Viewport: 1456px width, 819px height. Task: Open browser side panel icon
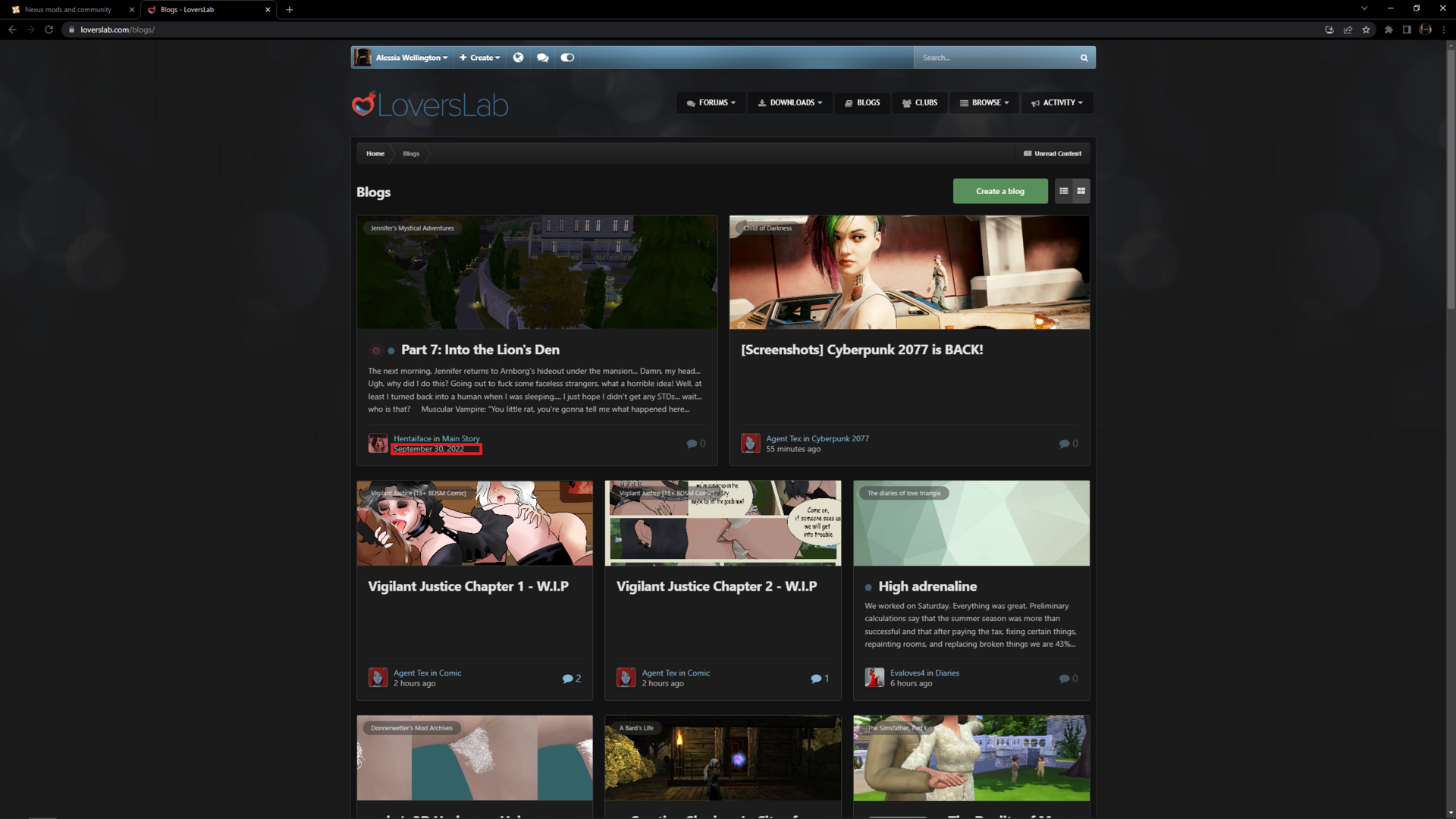(1407, 30)
